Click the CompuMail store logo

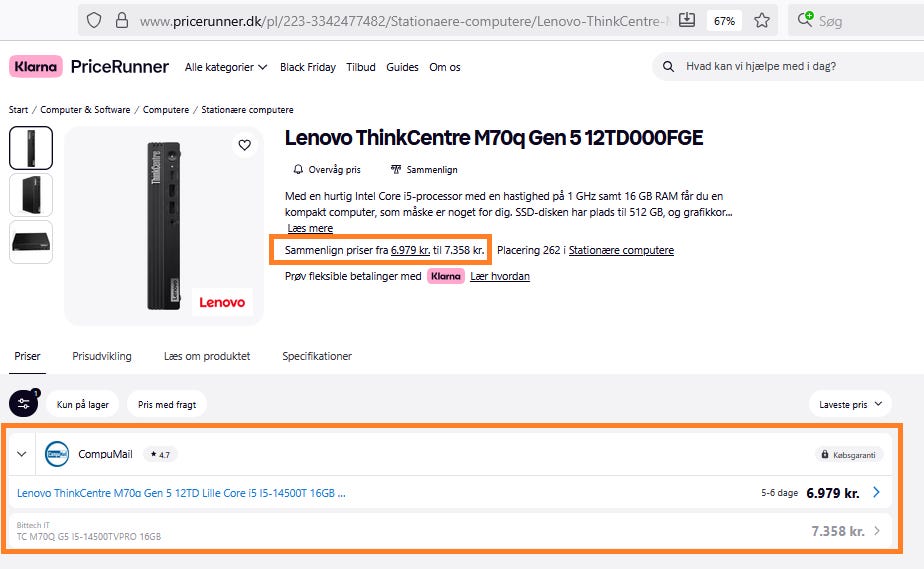pyautogui.click(x=57, y=454)
